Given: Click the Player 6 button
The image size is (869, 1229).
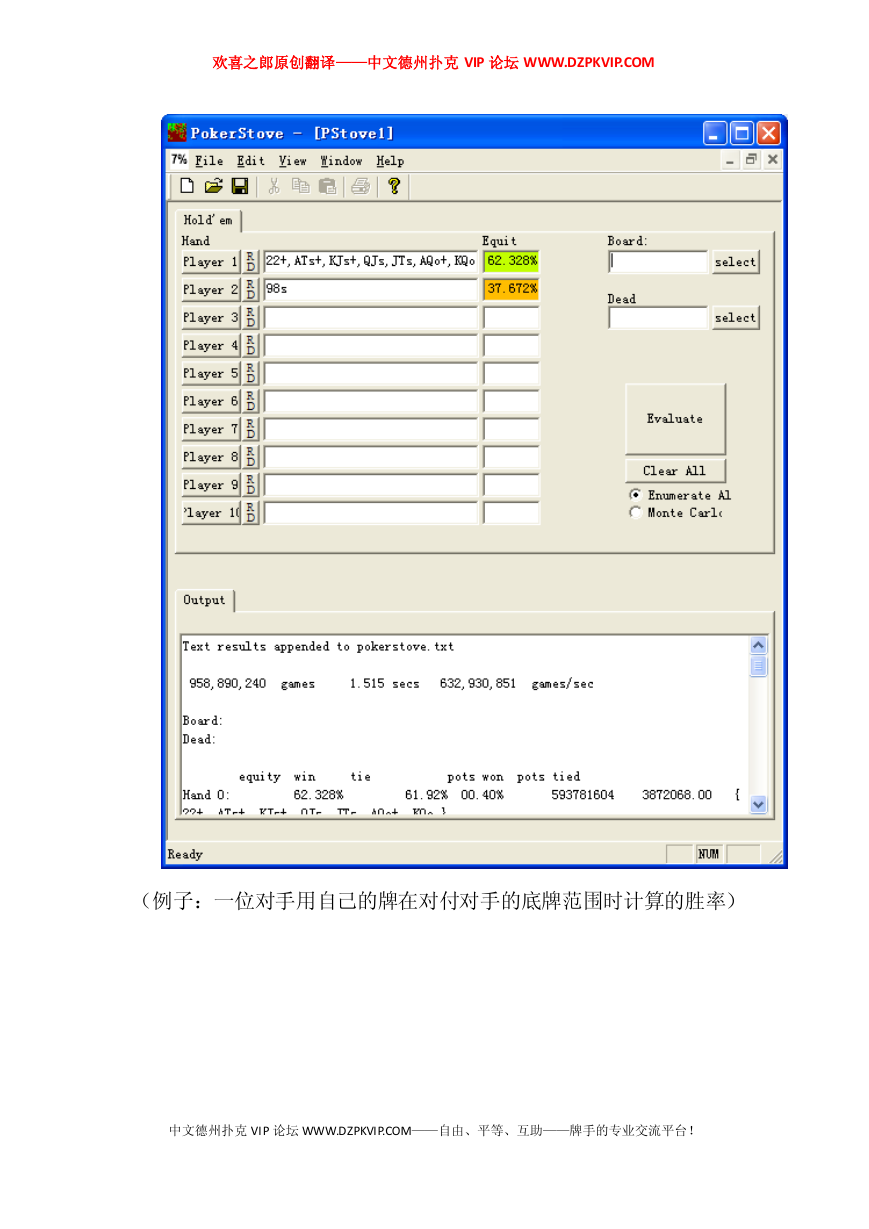Looking at the screenshot, I should click(210, 402).
